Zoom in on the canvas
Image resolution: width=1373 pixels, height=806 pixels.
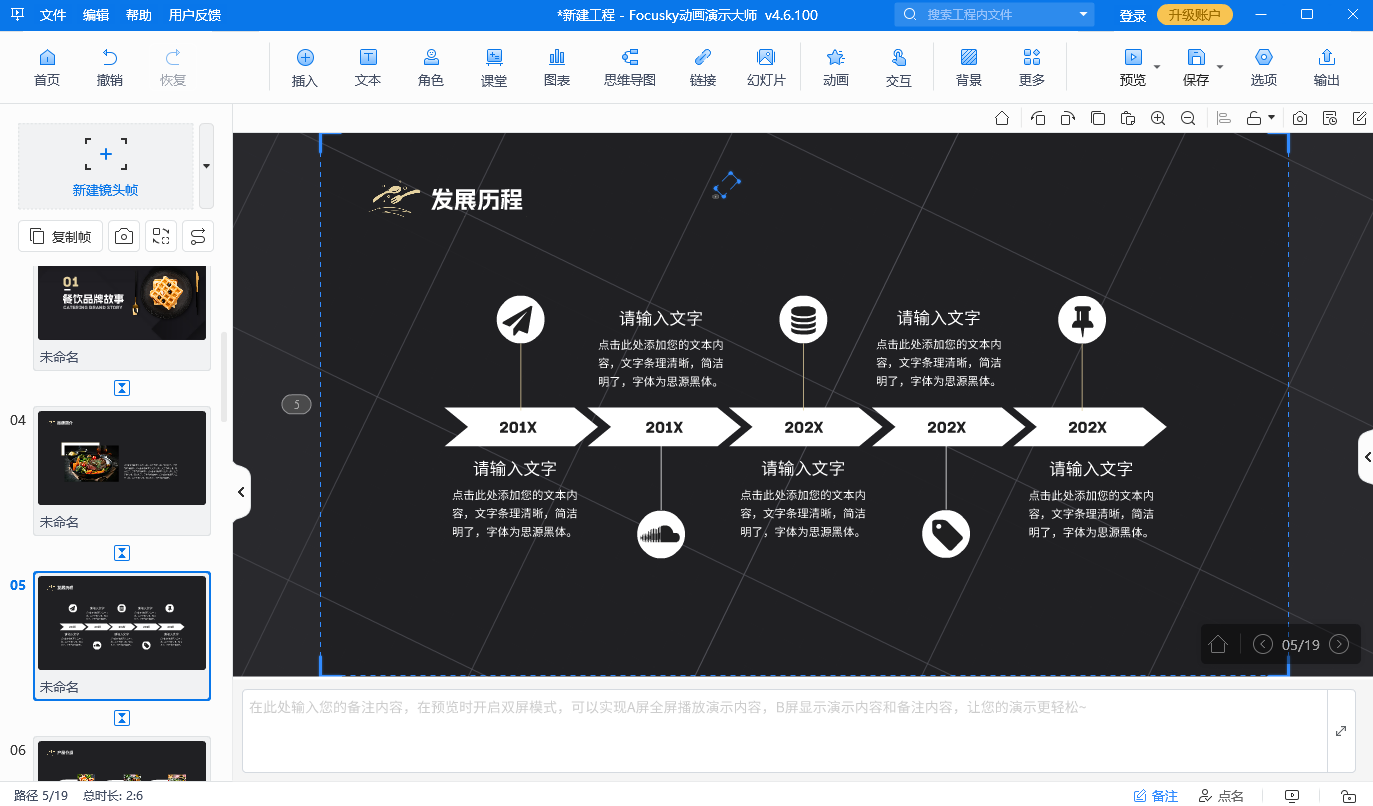[1158, 118]
